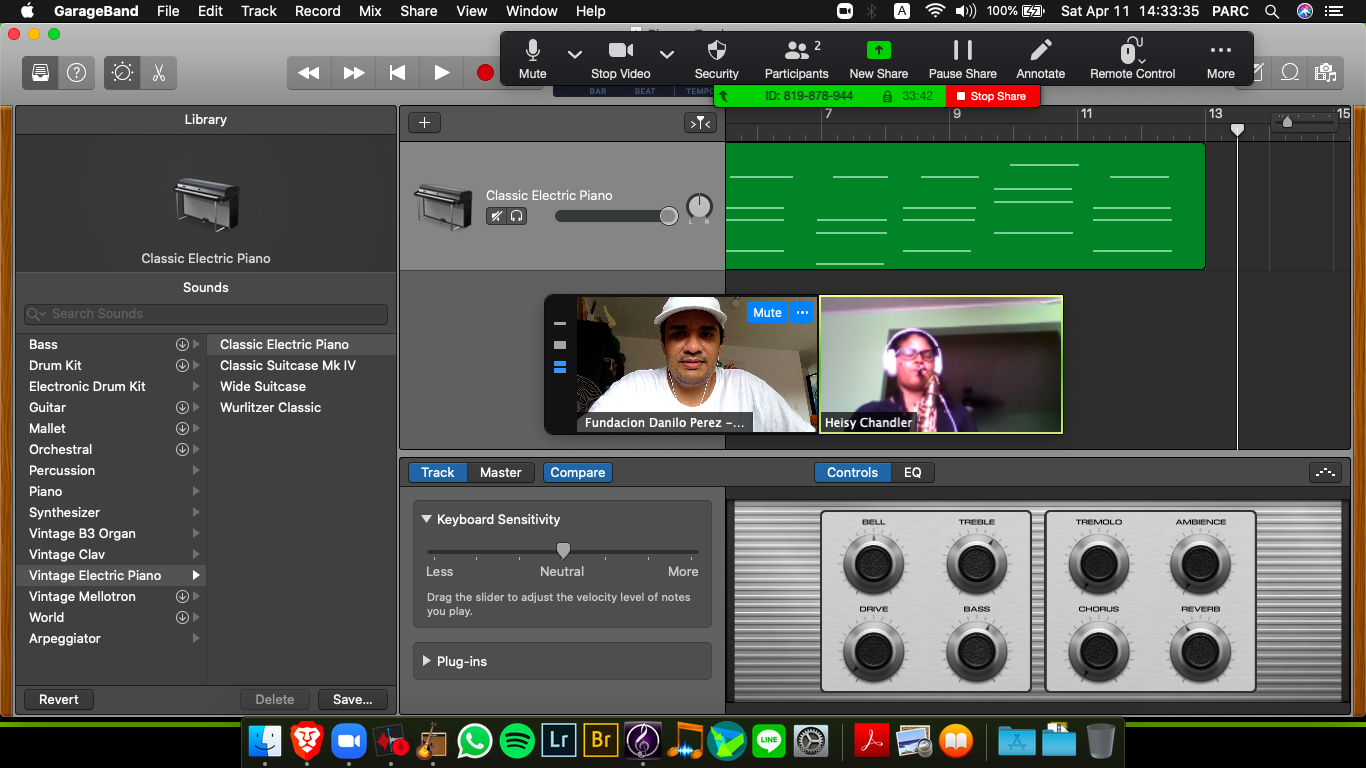Image resolution: width=1366 pixels, height=768 pixels.
Task: Open the Zoom Participants panel
Action: pos(797,60)
